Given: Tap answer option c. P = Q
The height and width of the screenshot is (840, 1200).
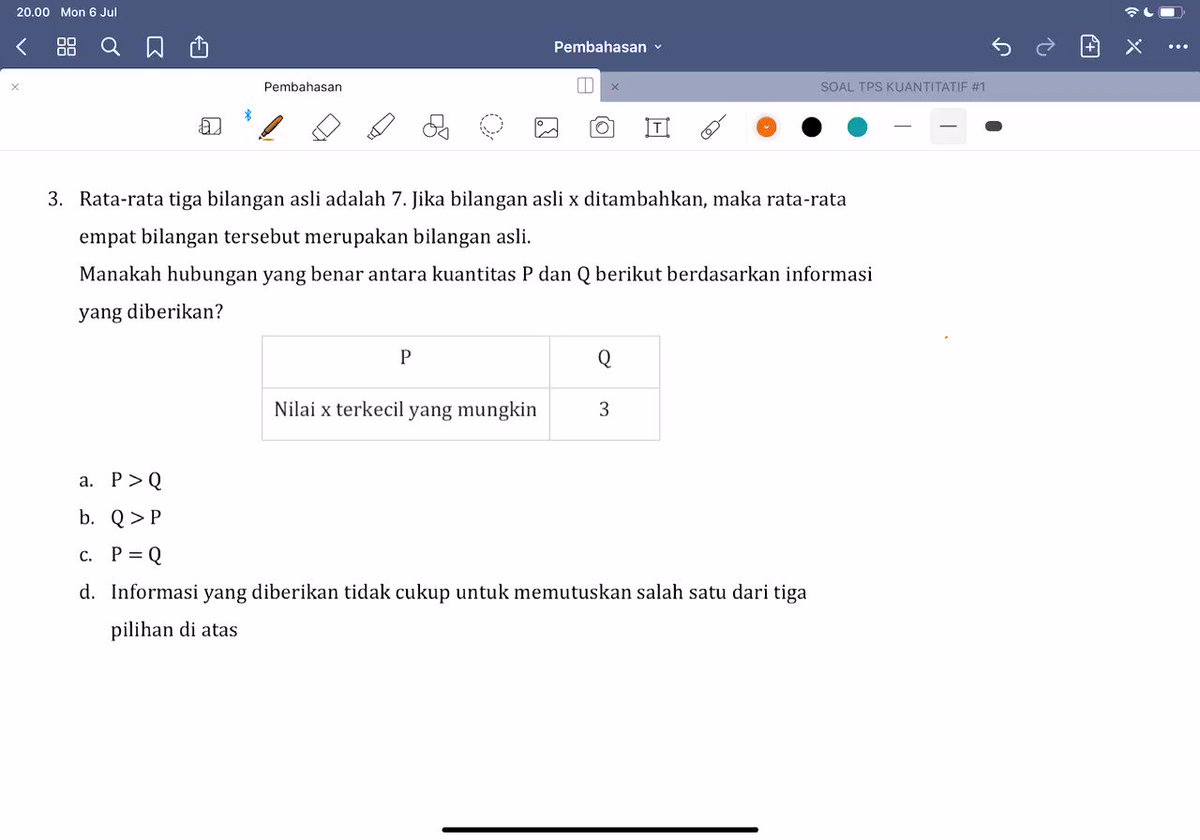Looking at the screenshot, I should click(120, 554).
